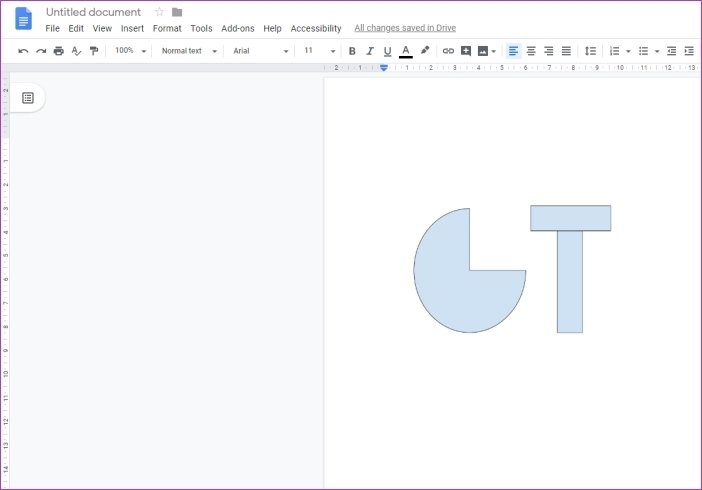This screenshot has height=490, width=702.
Task: Click the Insert image icon
Action: pyautogui.click(x=483, y=51)
